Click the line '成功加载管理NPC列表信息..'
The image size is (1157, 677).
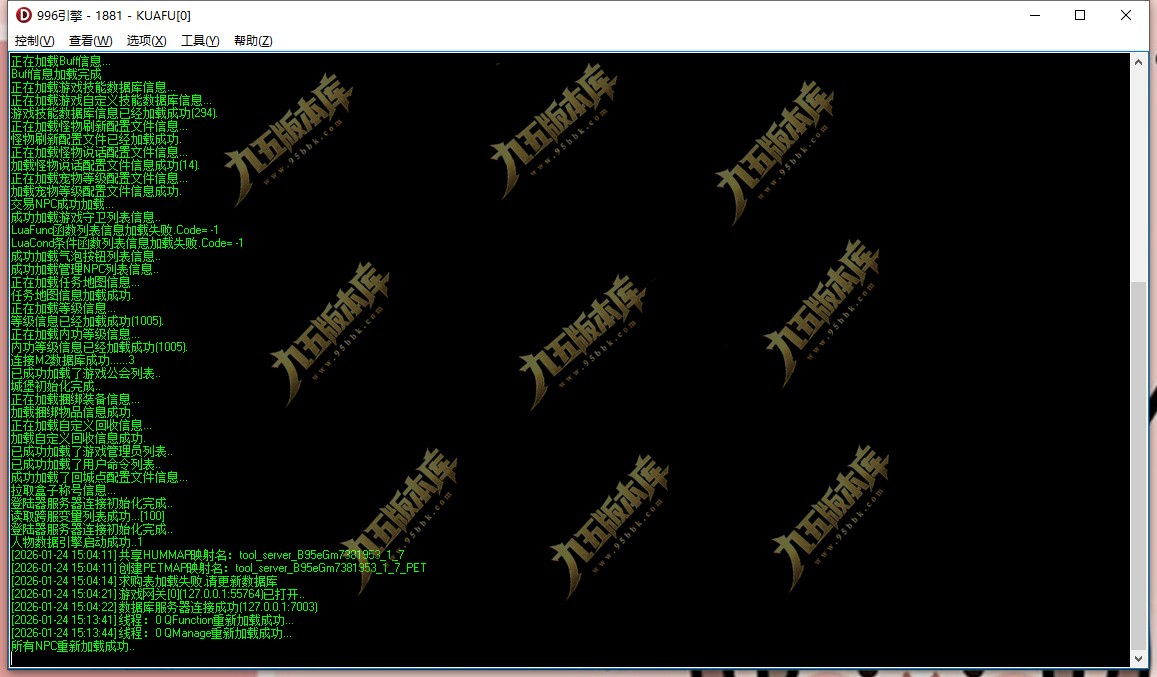click(85, 269)
